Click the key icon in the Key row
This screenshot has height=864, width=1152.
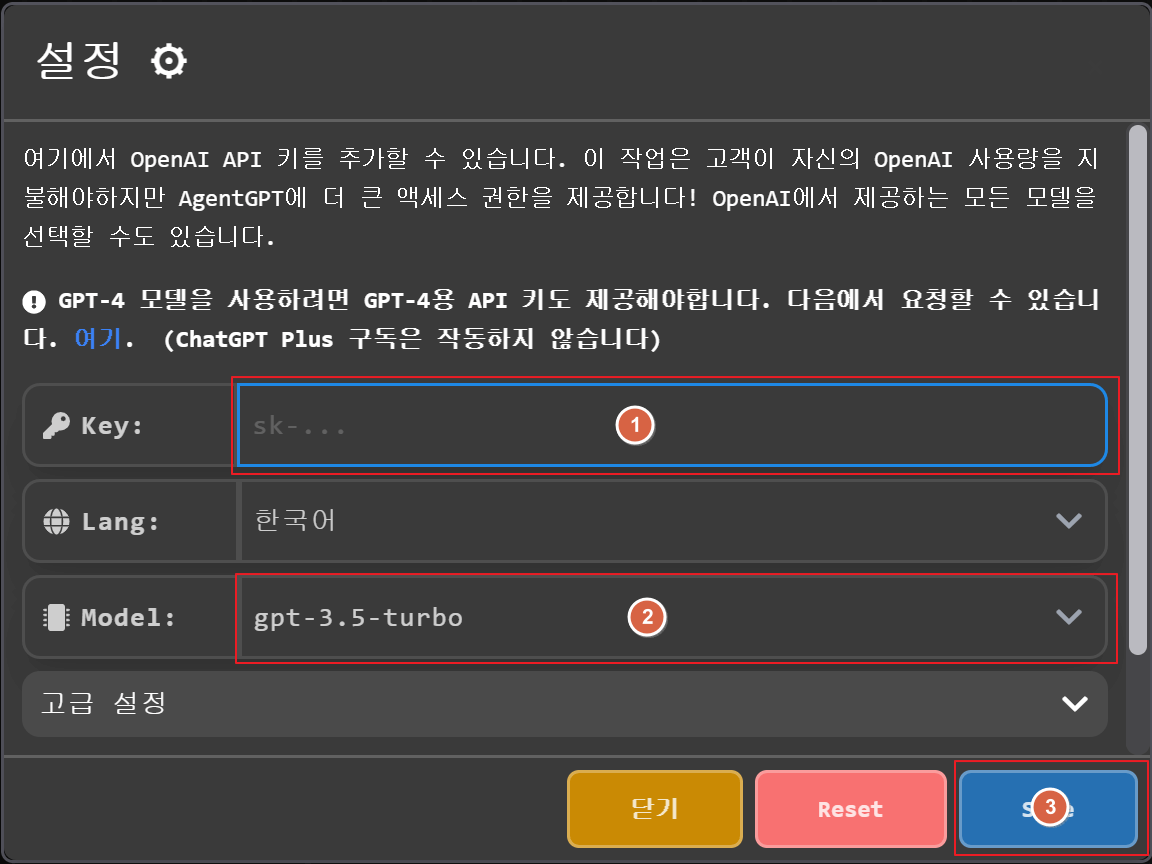click(57, 425)
